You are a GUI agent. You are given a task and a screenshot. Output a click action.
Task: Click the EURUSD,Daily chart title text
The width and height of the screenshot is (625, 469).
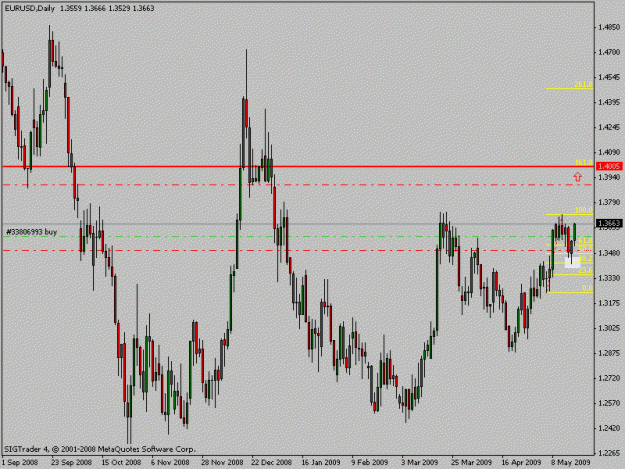pyautogui.click(x=30, y=8)
